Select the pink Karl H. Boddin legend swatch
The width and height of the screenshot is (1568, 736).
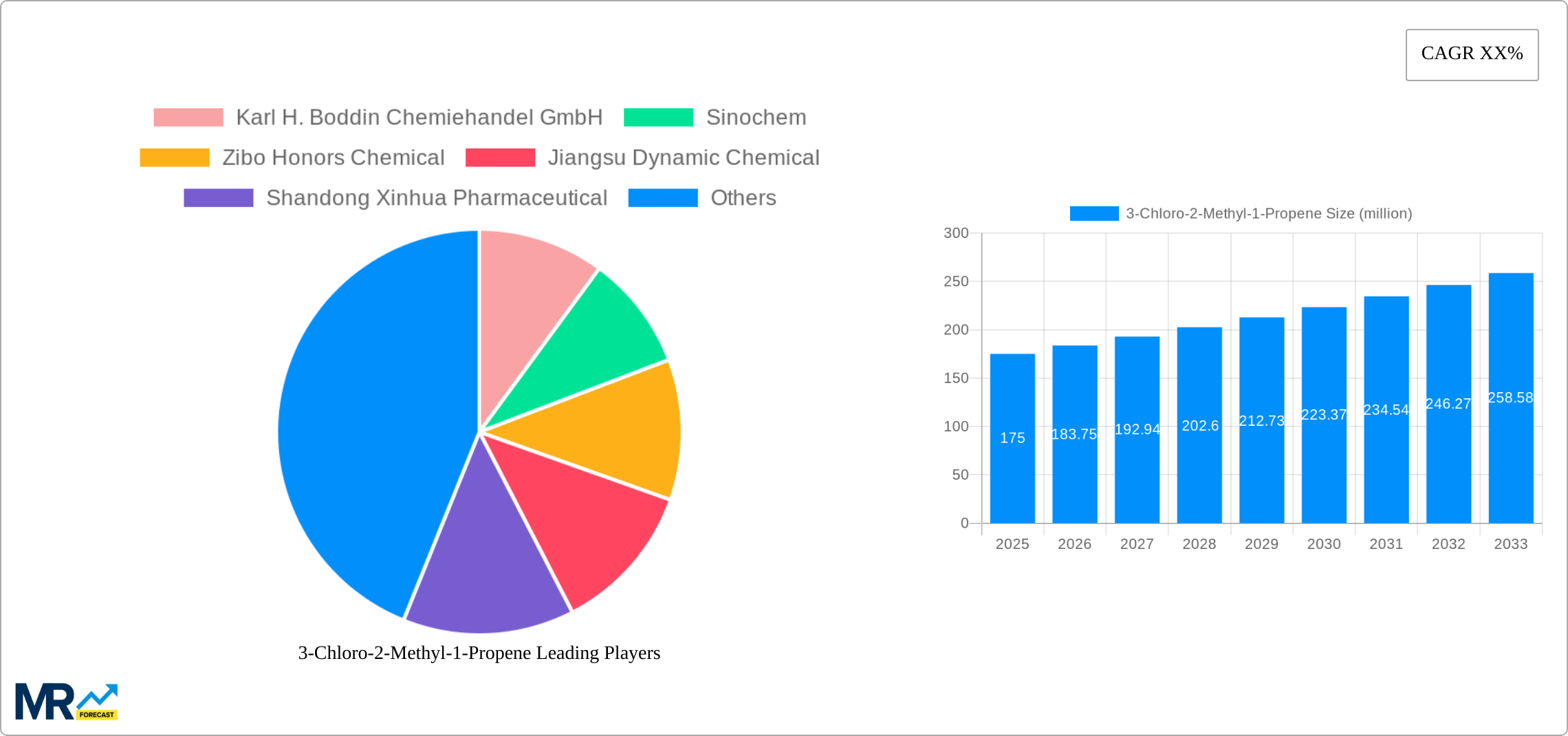click(x=188, y=116)
